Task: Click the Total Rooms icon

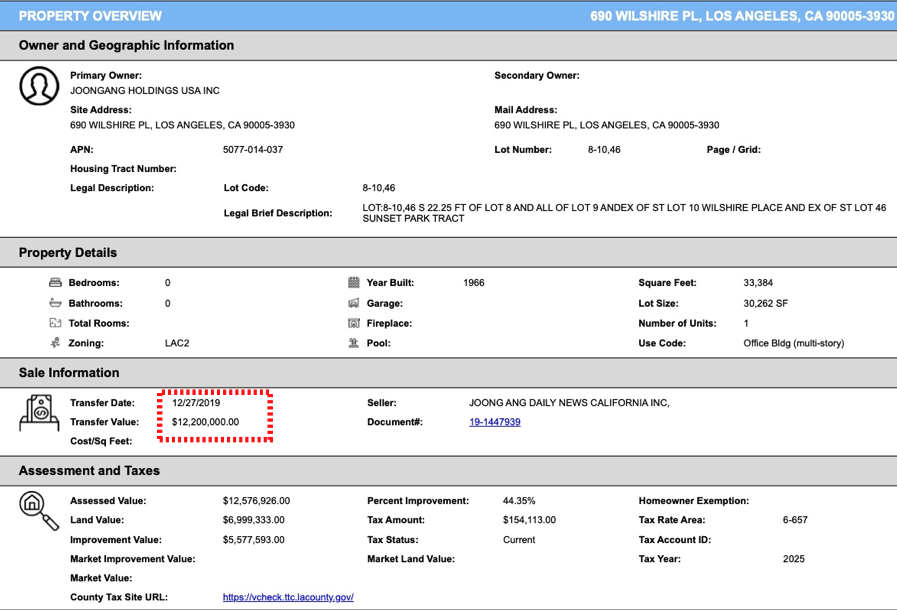Action: coord(55,323)
